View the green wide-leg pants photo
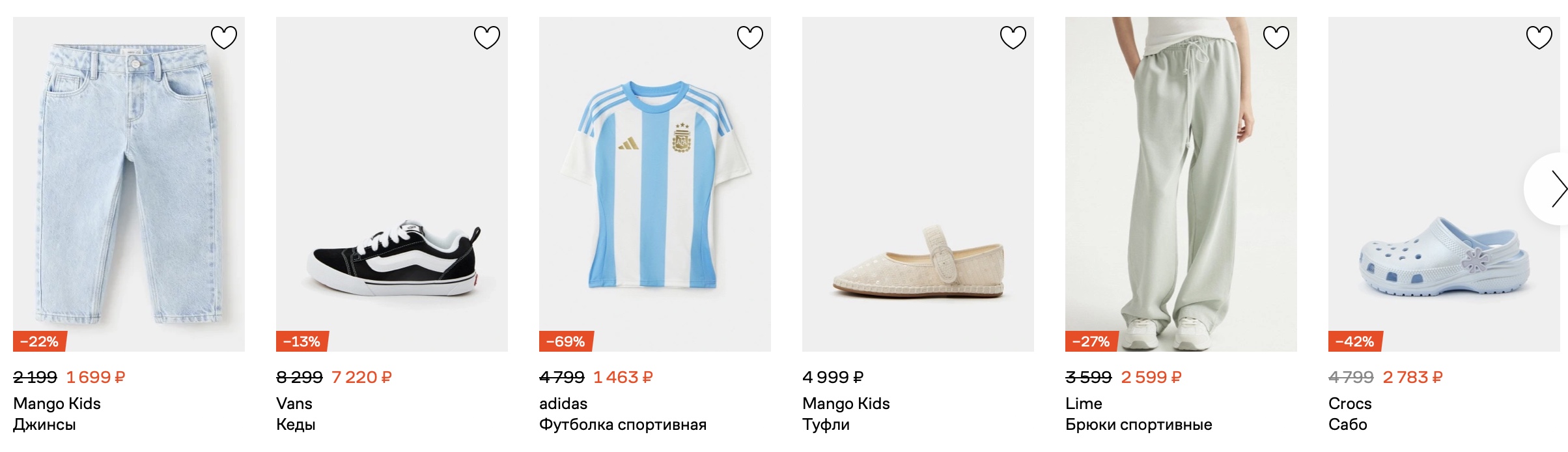The height and width of the screenshot is (452, 1568). point(1181,184)
